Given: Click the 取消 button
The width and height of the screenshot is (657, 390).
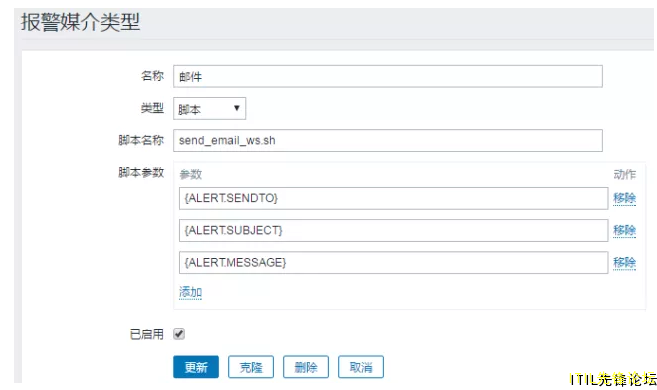Looking at the screenshot, I should pyautogui.click(x=360, y=367).
